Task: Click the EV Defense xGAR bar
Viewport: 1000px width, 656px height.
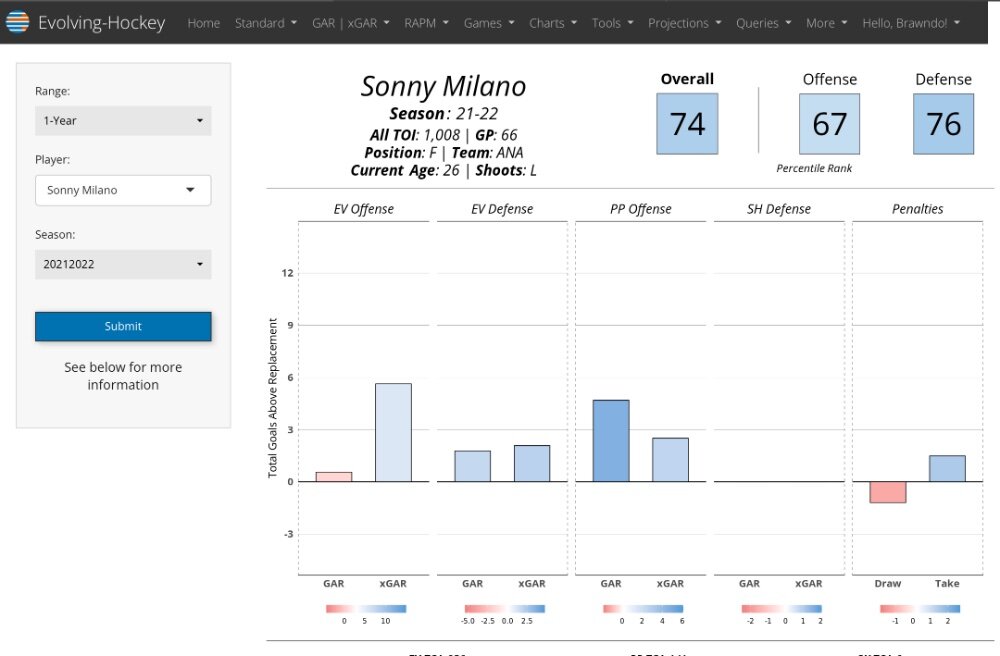Action: (x=532, y=463)
